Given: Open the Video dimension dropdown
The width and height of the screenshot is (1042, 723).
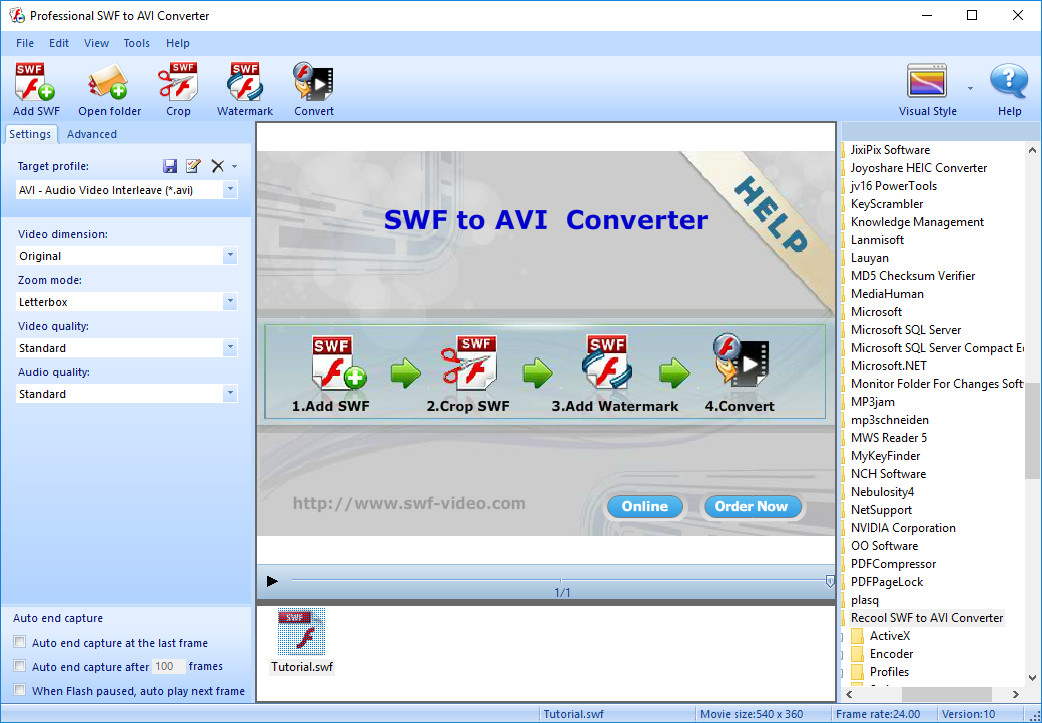Looking at the screenshot, I should tap(230, 255).
